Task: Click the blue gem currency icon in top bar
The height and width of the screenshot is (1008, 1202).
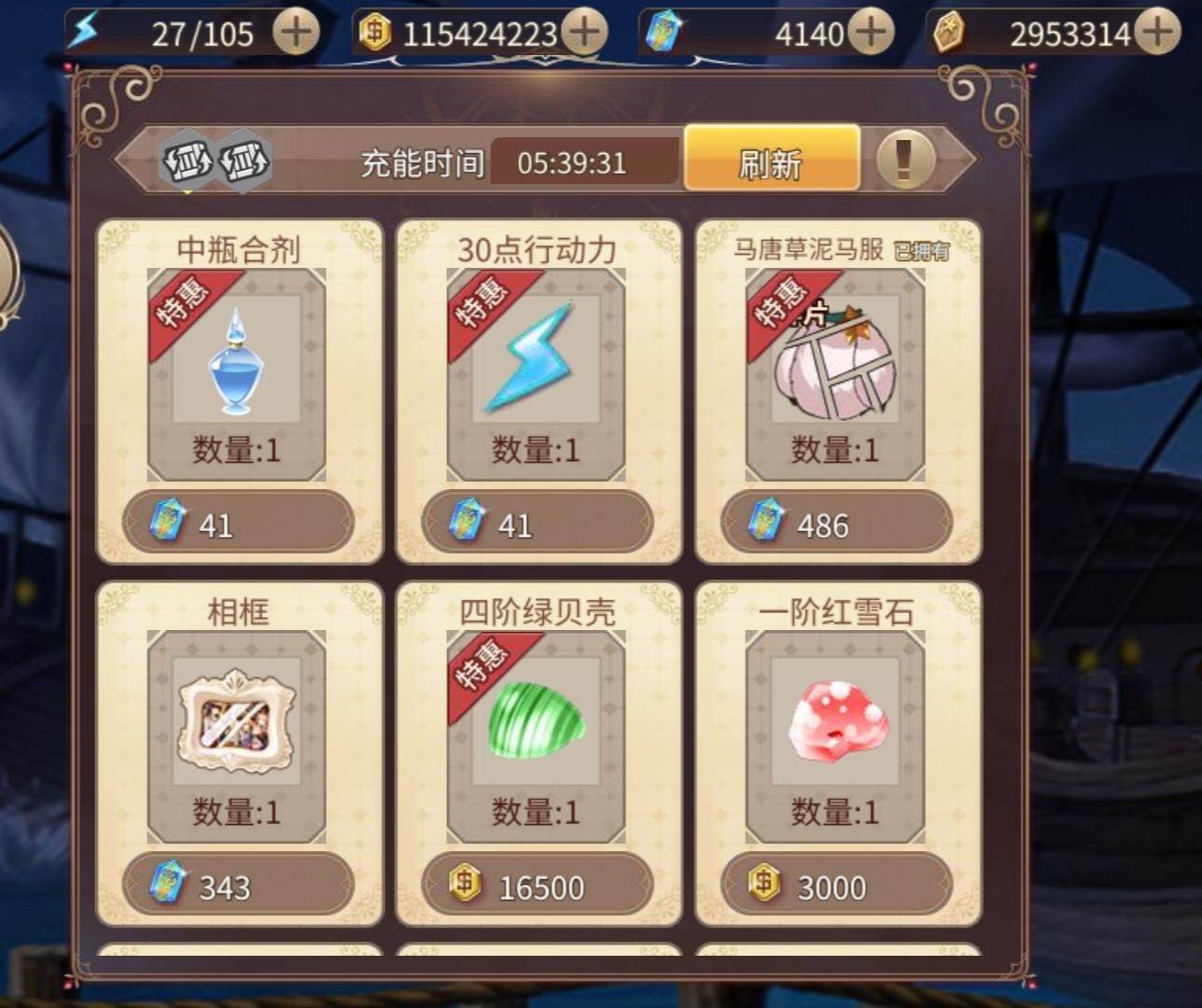Action: (664, 32)
